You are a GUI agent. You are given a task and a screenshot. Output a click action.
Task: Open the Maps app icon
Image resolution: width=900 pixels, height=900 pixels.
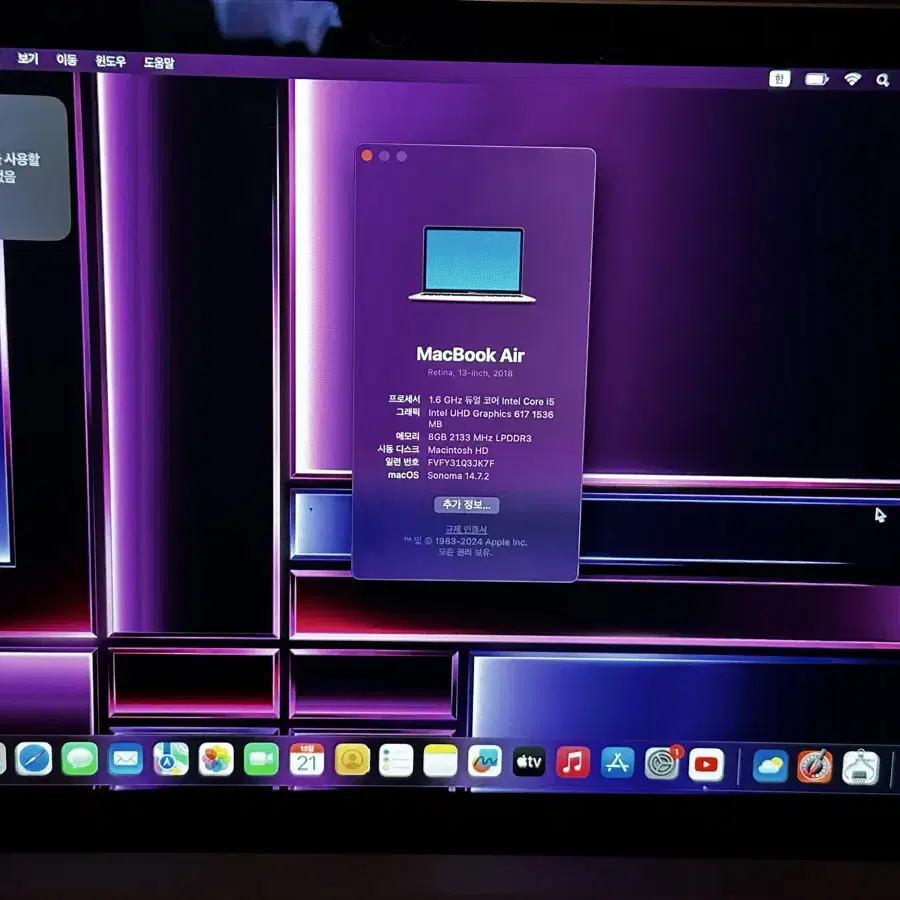click(170, 759)
